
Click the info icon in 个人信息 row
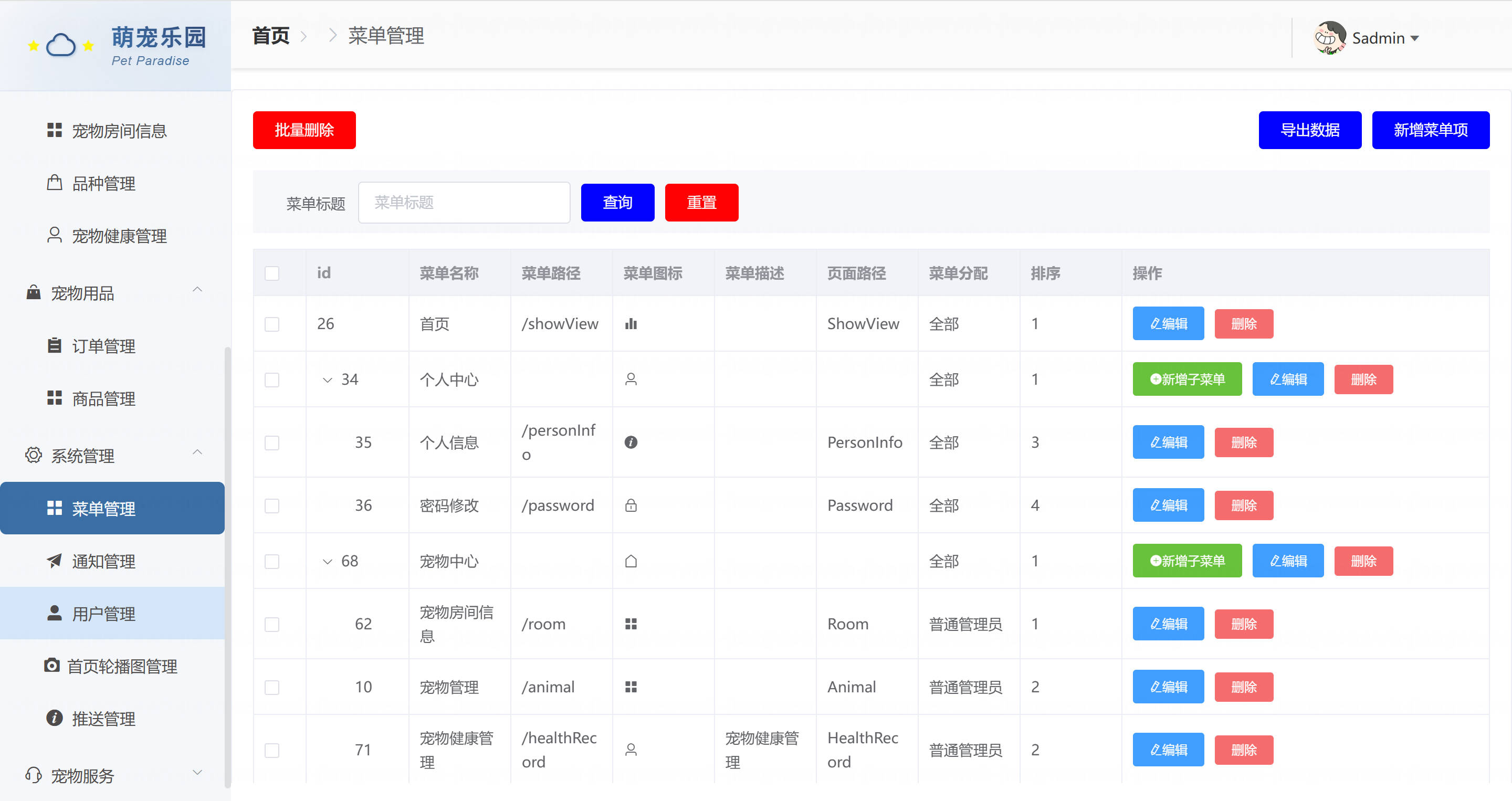click(631, 442)
